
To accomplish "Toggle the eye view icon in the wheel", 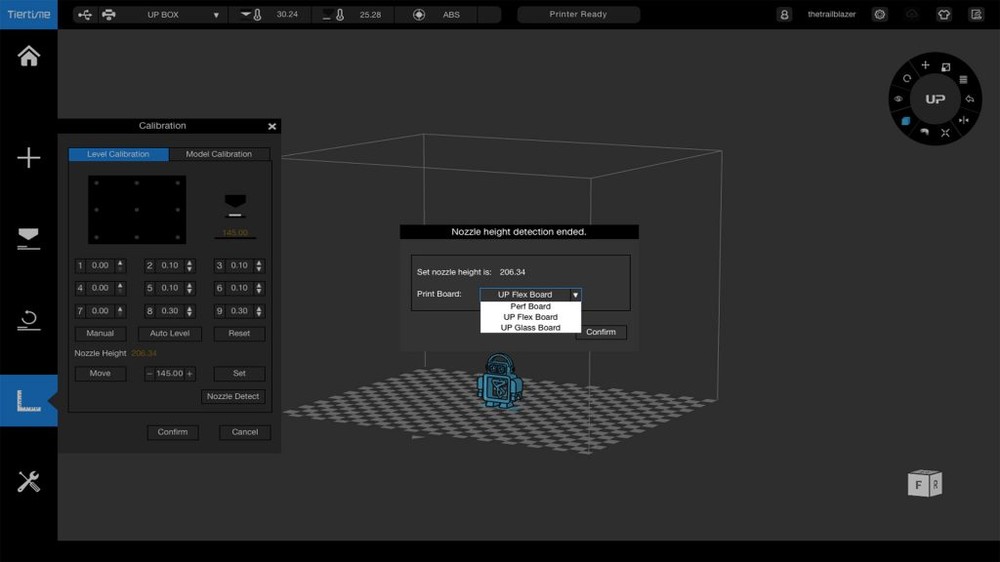I will [x=898, y=99].
